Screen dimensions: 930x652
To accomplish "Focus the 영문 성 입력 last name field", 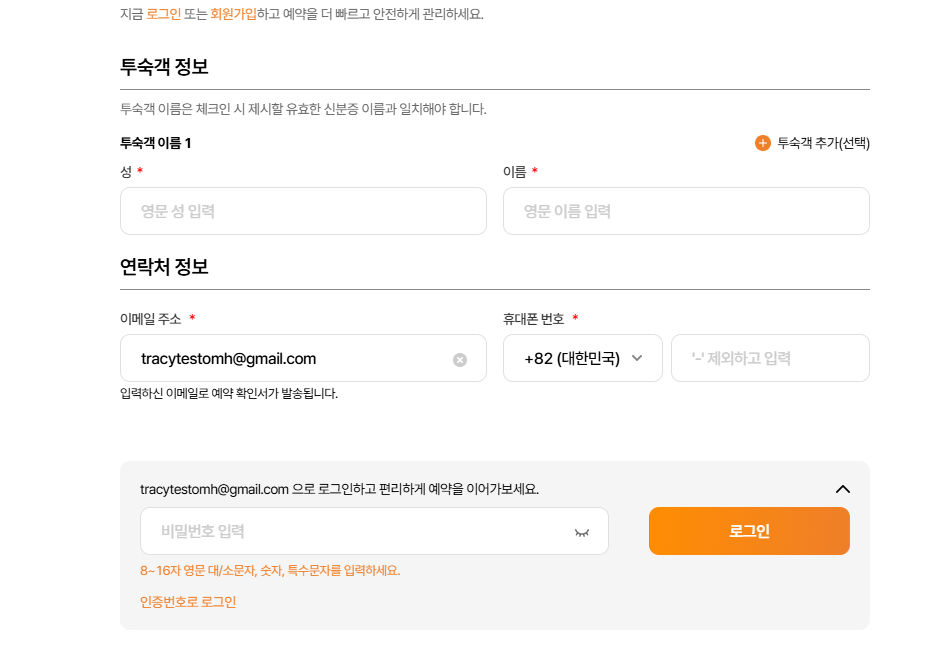I will [x=303, y=211].
